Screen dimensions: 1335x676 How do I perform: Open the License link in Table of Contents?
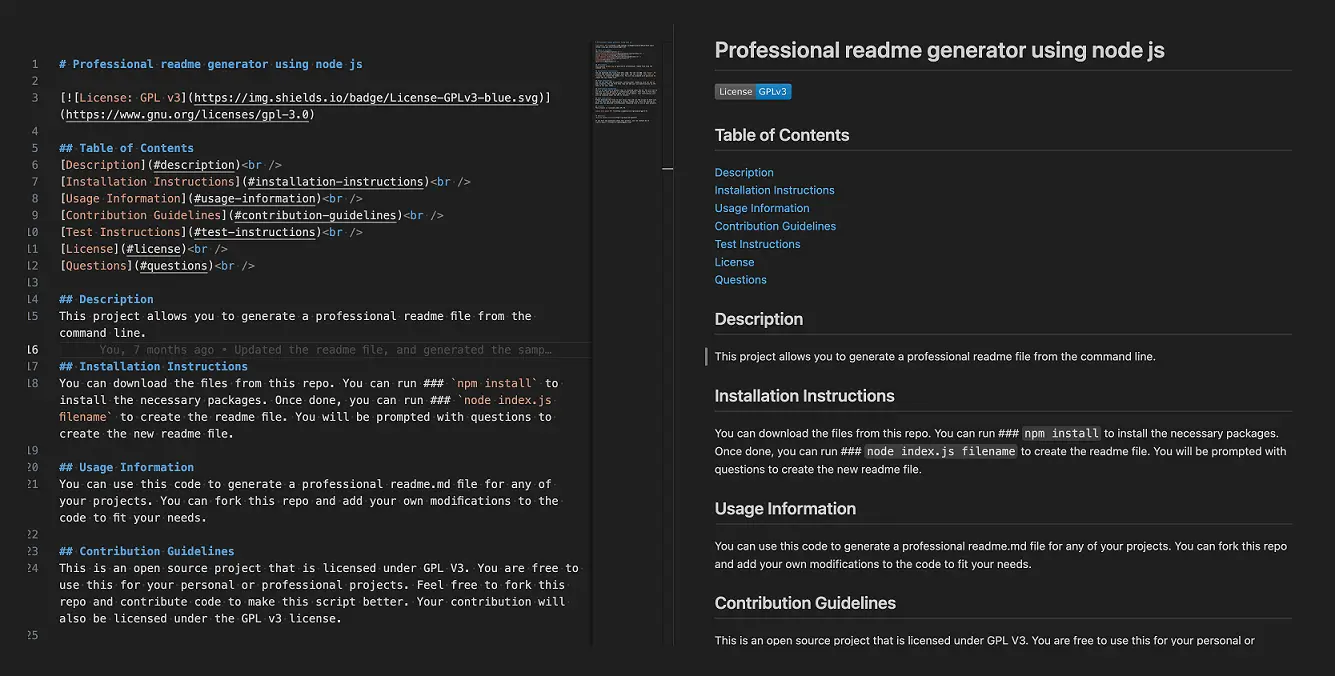click(x=734, y=261)
